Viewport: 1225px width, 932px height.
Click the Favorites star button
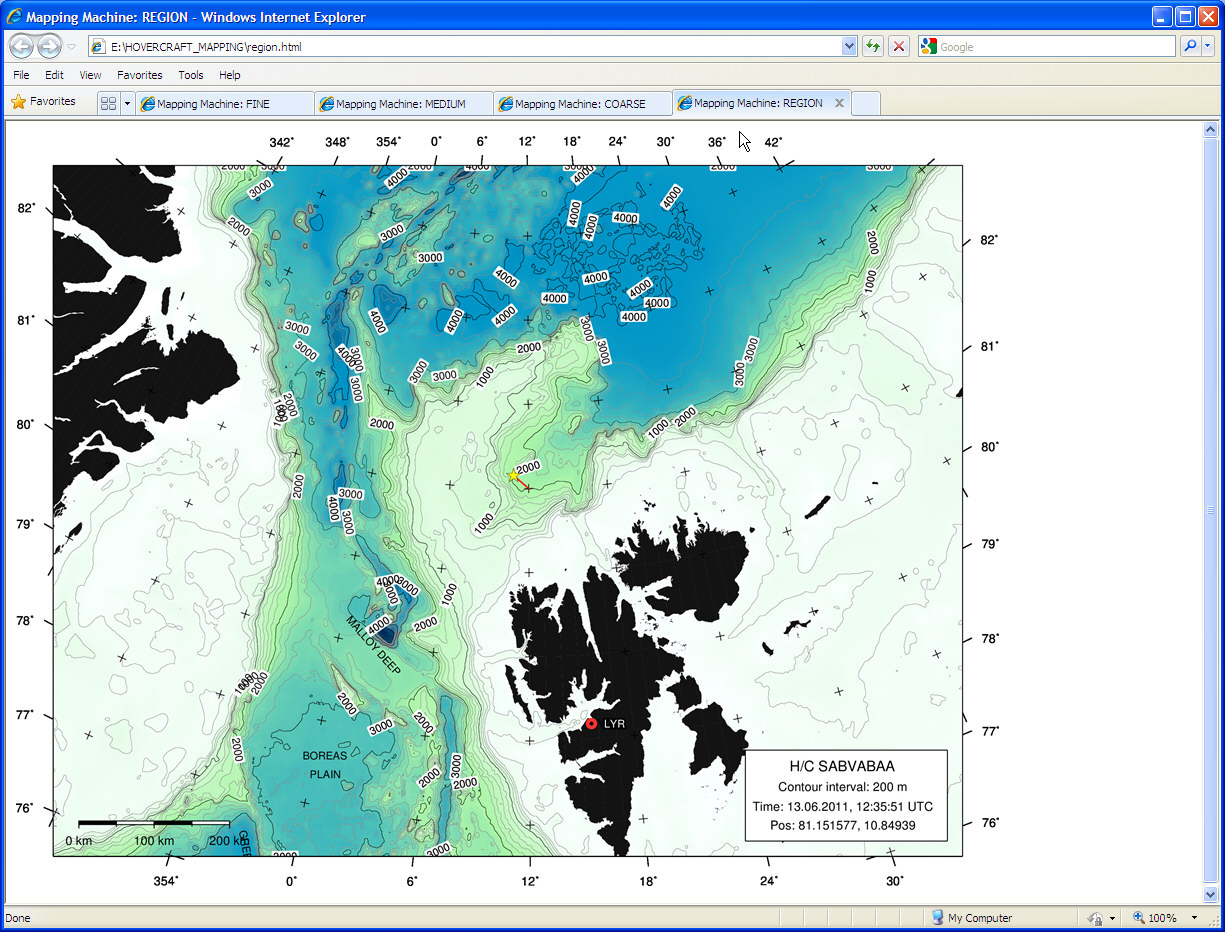click(x=43, y=101)
